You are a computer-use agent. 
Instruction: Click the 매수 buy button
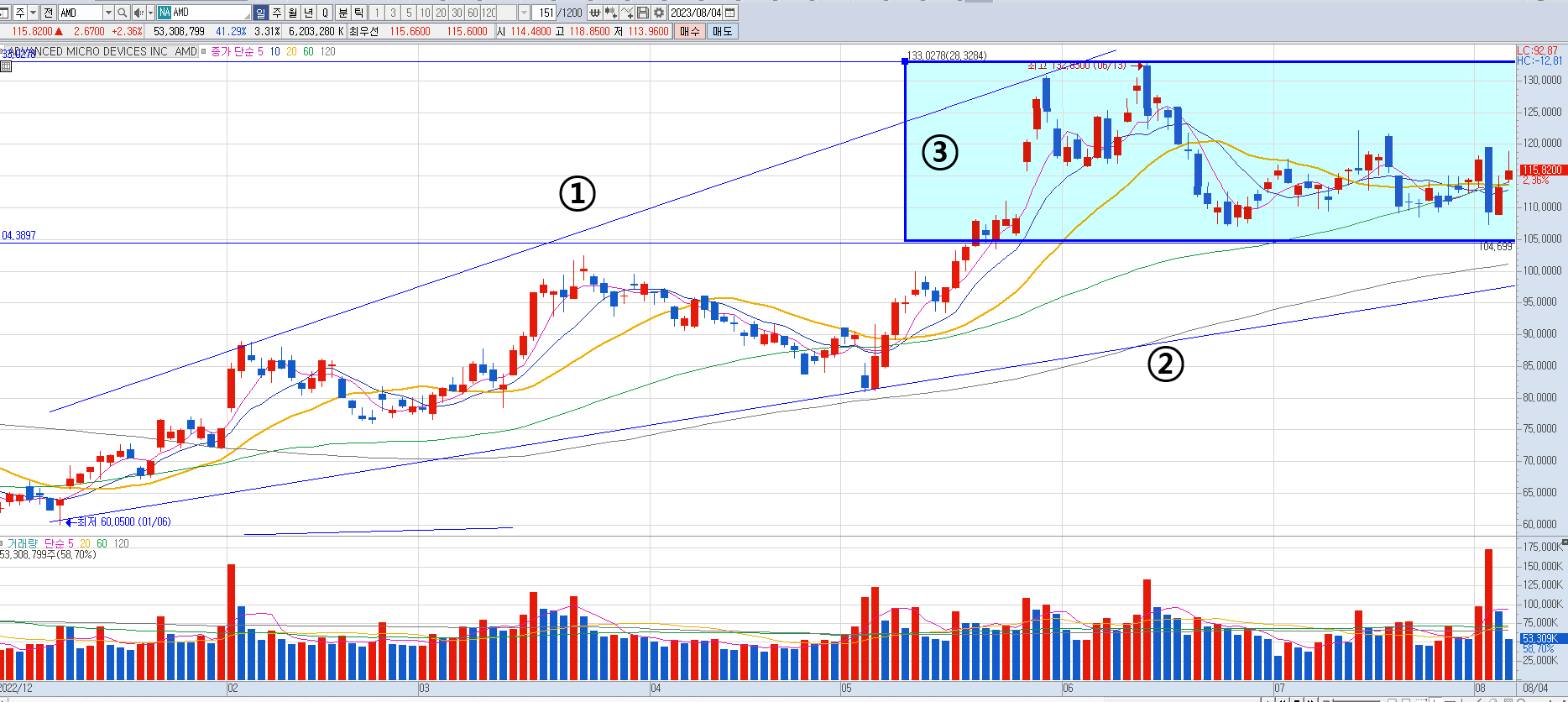(690, 31)
